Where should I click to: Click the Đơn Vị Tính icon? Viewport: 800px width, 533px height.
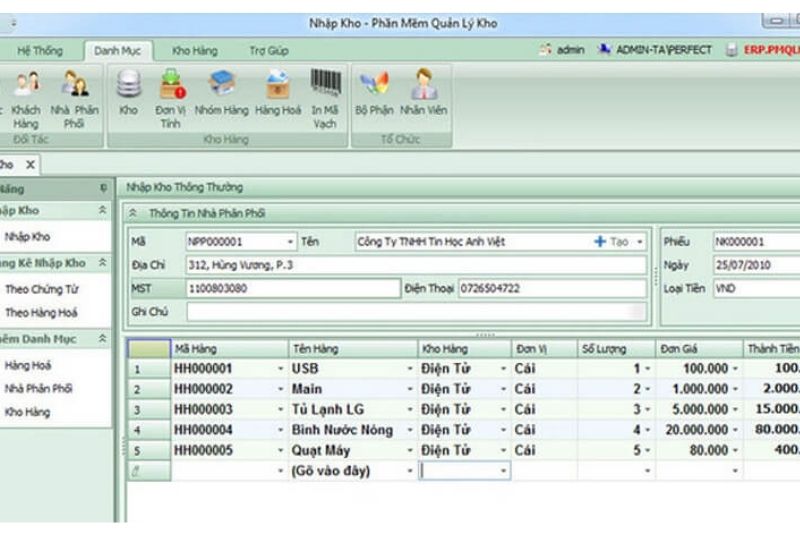tap(170, 95)
